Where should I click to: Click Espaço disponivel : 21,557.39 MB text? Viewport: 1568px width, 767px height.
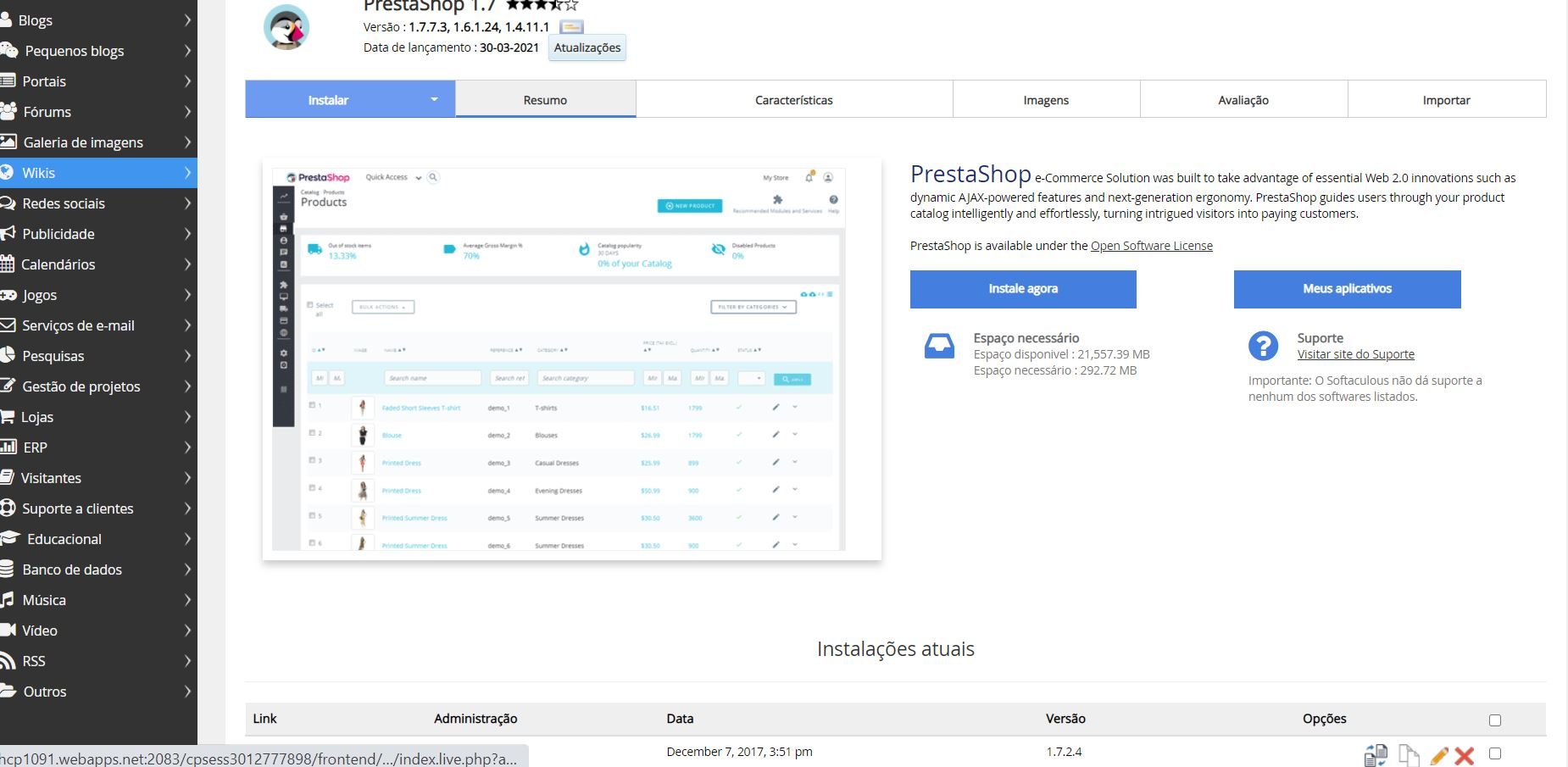point(1061,354)
